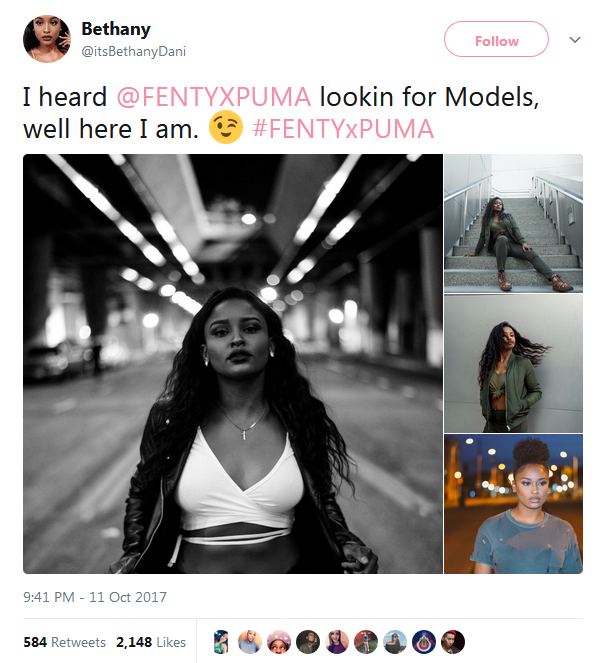This screenshot has width=604, height=663.
Task: Open the last liker avatar in row
Action: (454, 642)
